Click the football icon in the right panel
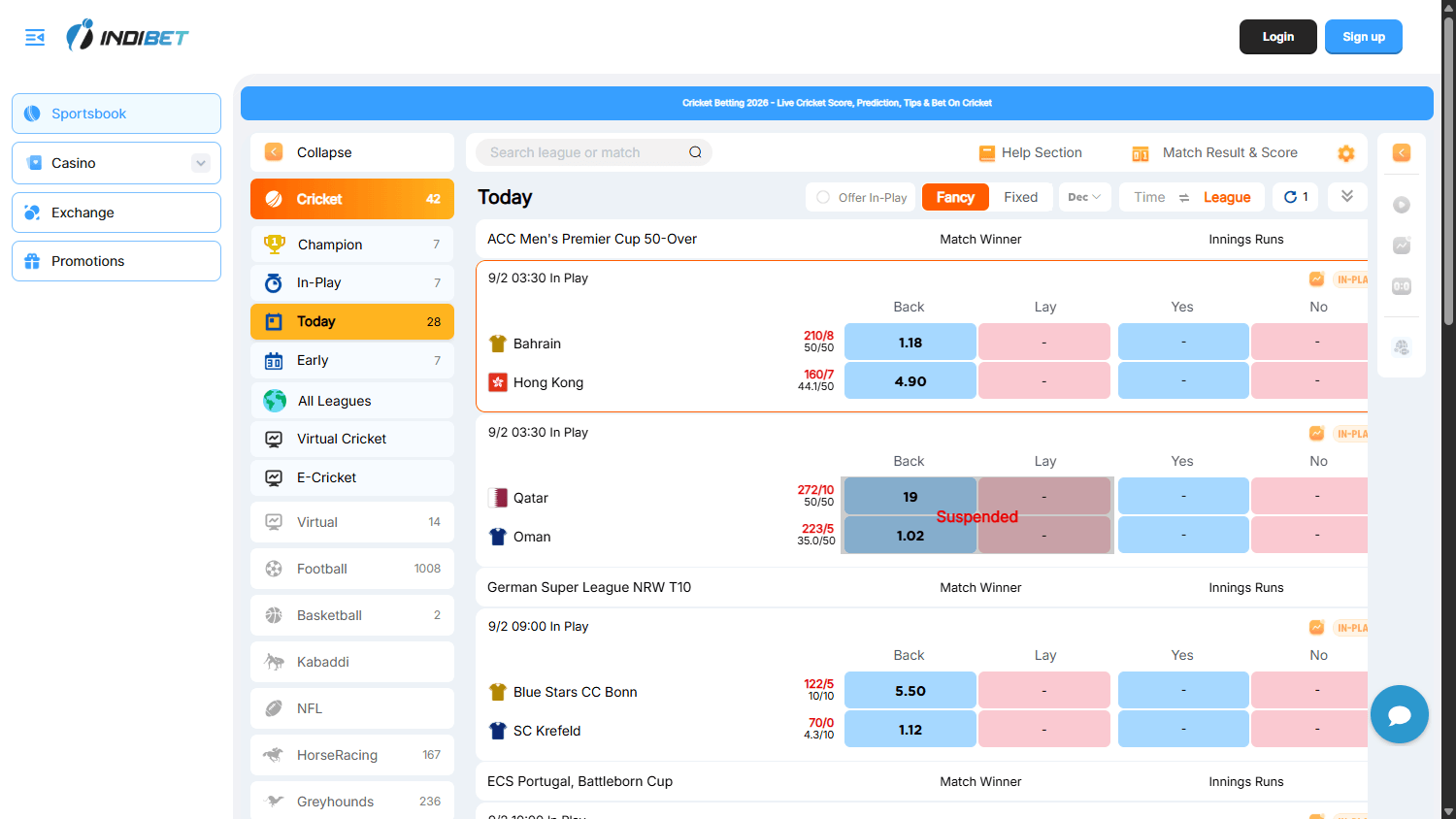 1402,347
